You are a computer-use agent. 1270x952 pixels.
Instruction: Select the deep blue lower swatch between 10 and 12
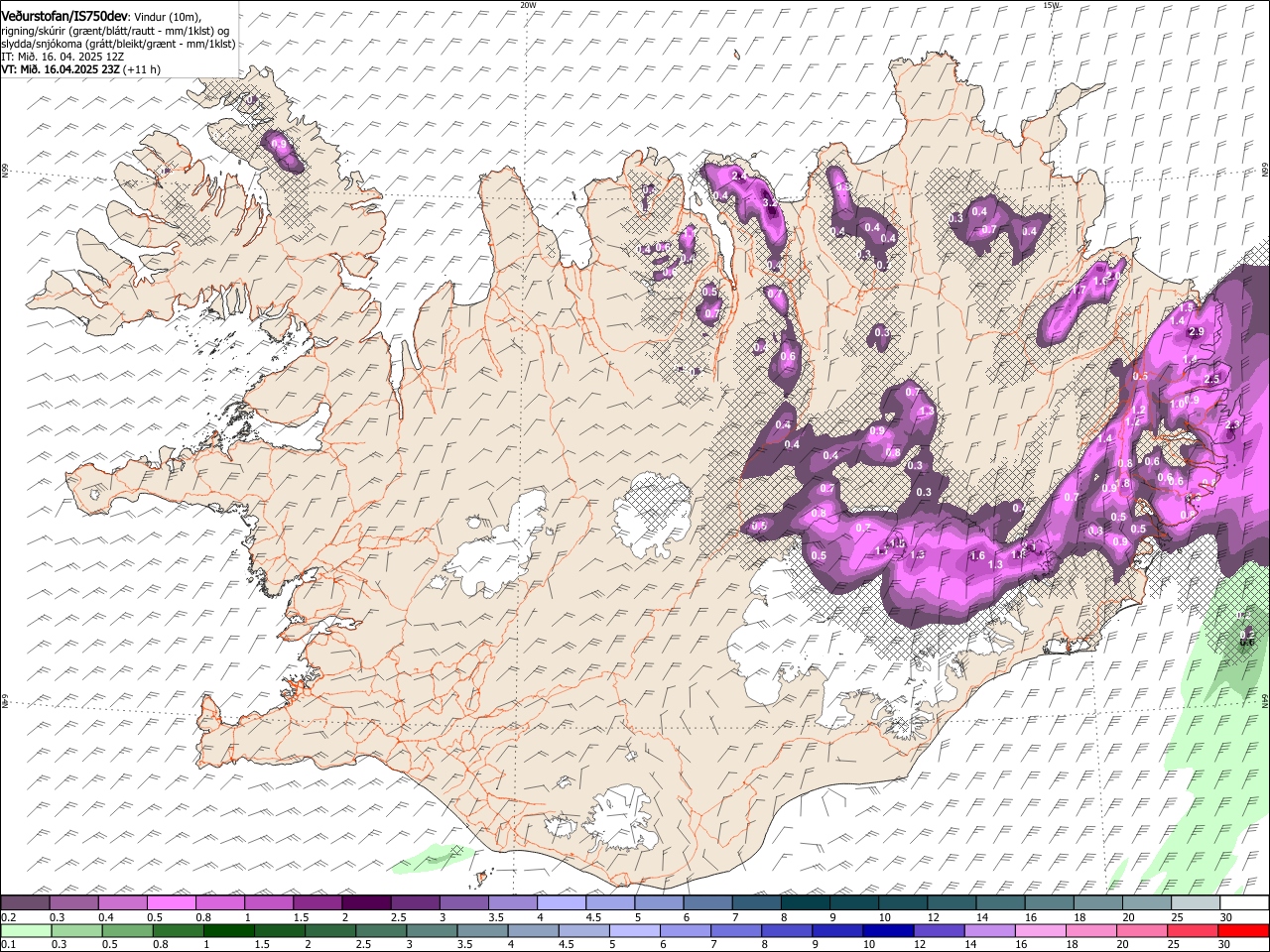[x=888, y=930]
